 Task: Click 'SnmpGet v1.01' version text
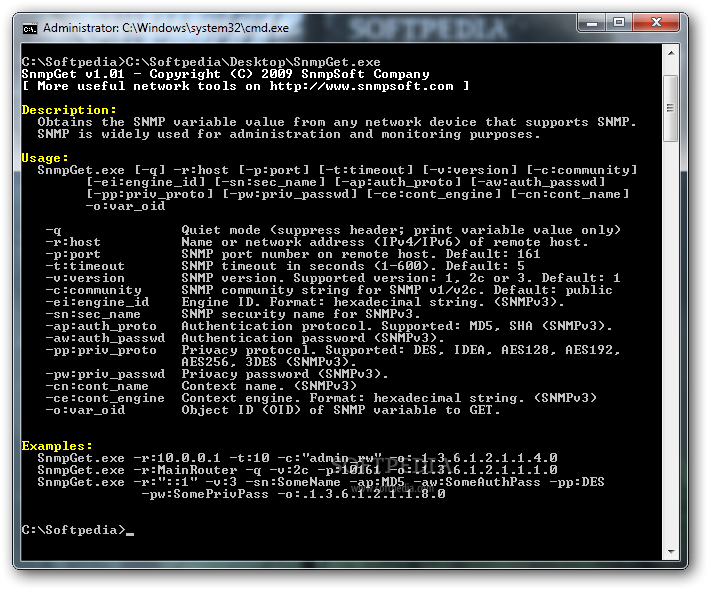click(73, 74)
